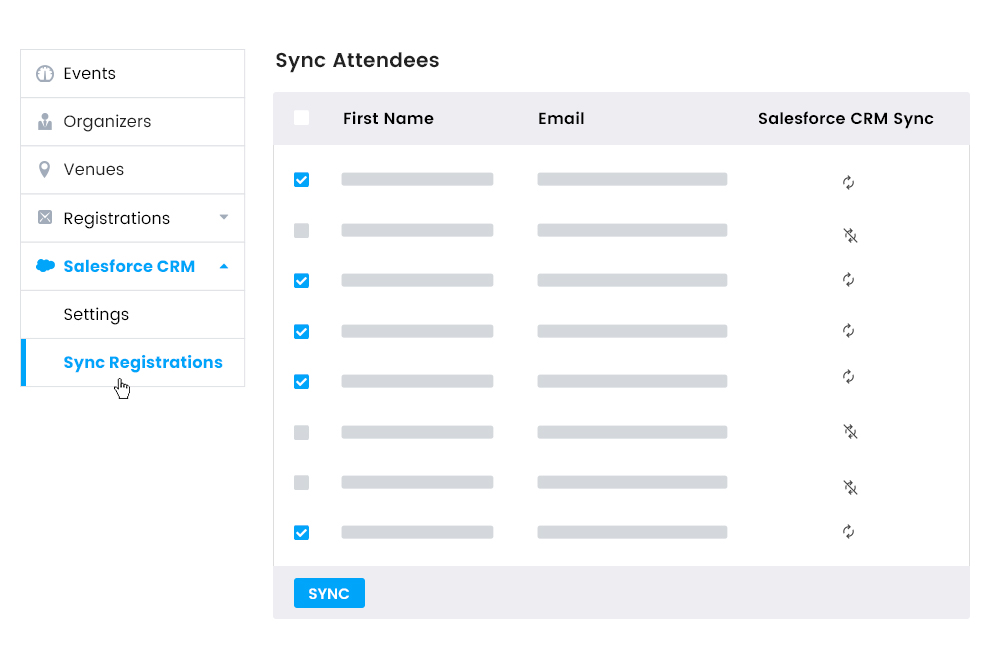Image resolution: width=1000 pixels, height=667 pixels.
Task: Click the Email placeholder bar on the third row
Action: (632, 280)
